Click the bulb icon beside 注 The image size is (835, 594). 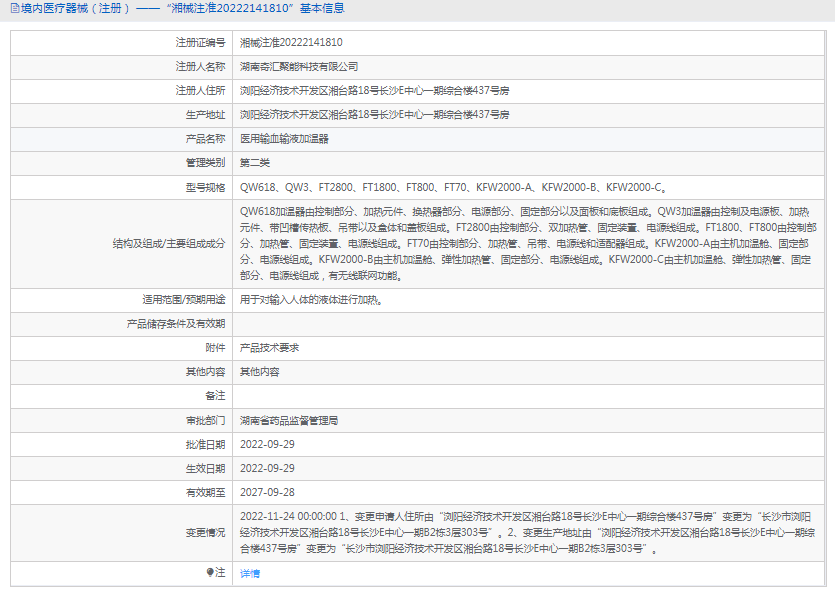210,572
